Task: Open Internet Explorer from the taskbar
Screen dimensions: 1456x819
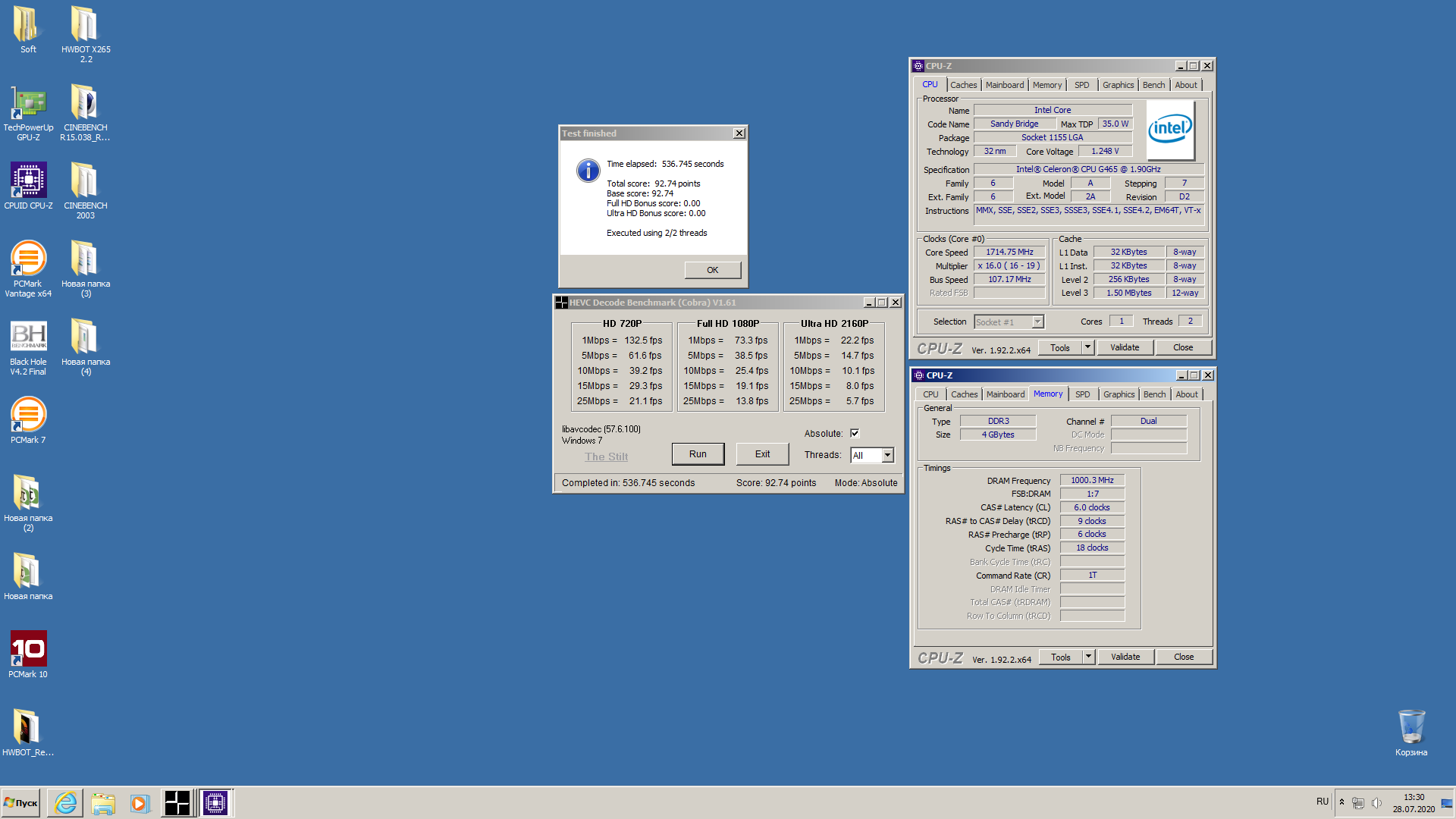Action: (x=65, y=803)
